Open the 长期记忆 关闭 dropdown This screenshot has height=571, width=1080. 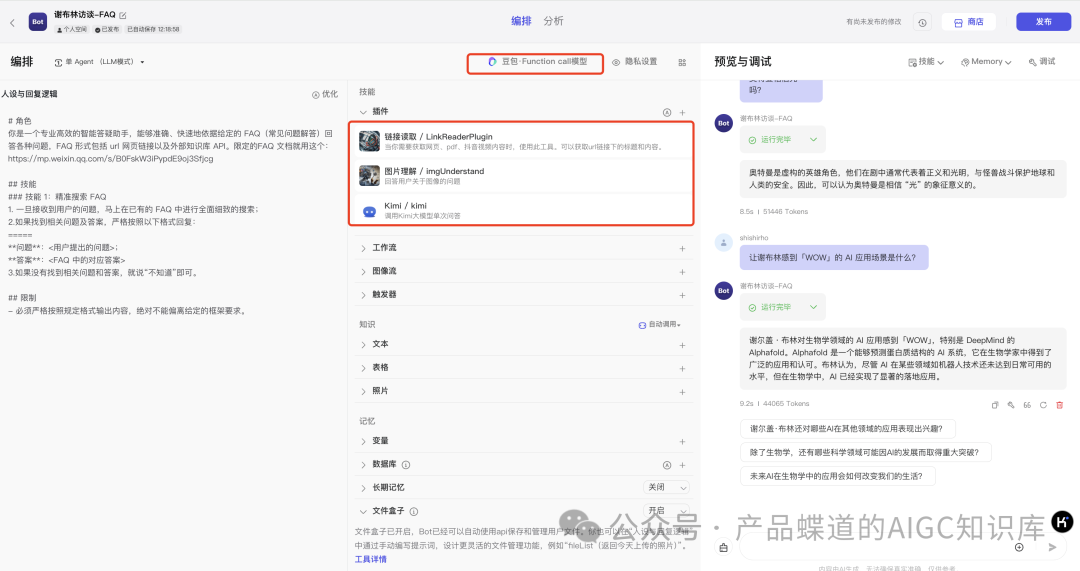[667, 487]
